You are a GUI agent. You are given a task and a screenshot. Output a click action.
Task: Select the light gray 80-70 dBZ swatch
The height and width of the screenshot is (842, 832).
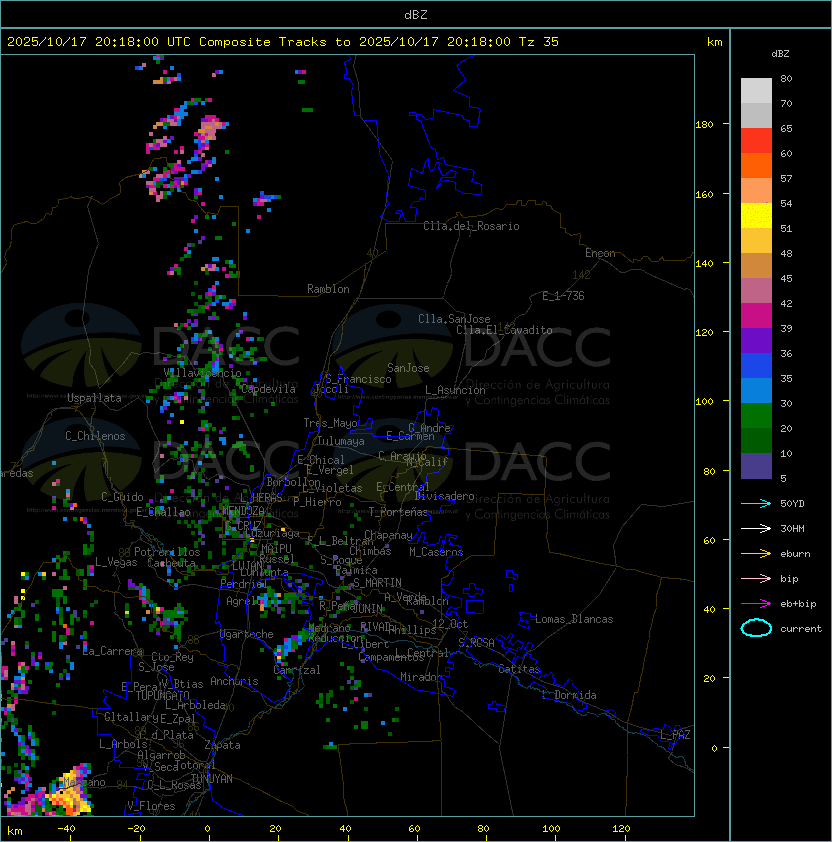[x=756, y=90]
